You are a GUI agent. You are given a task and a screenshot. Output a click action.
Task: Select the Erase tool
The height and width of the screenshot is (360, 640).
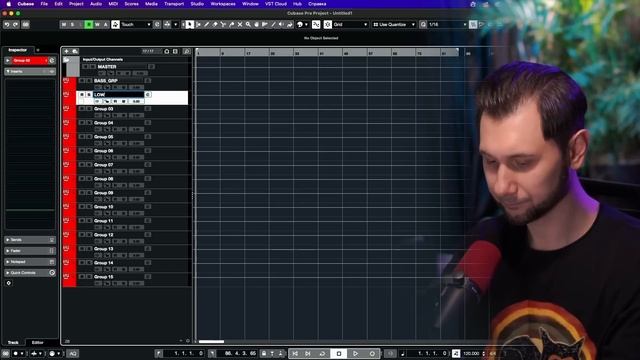tap(215, 24)
